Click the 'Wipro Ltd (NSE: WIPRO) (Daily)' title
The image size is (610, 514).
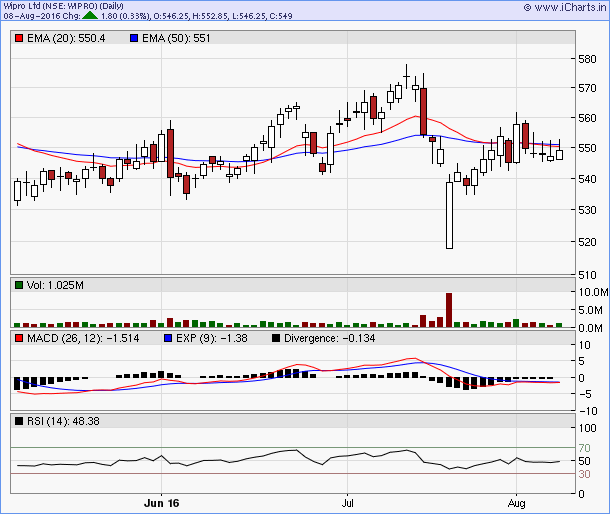click(x=63, y=6)
